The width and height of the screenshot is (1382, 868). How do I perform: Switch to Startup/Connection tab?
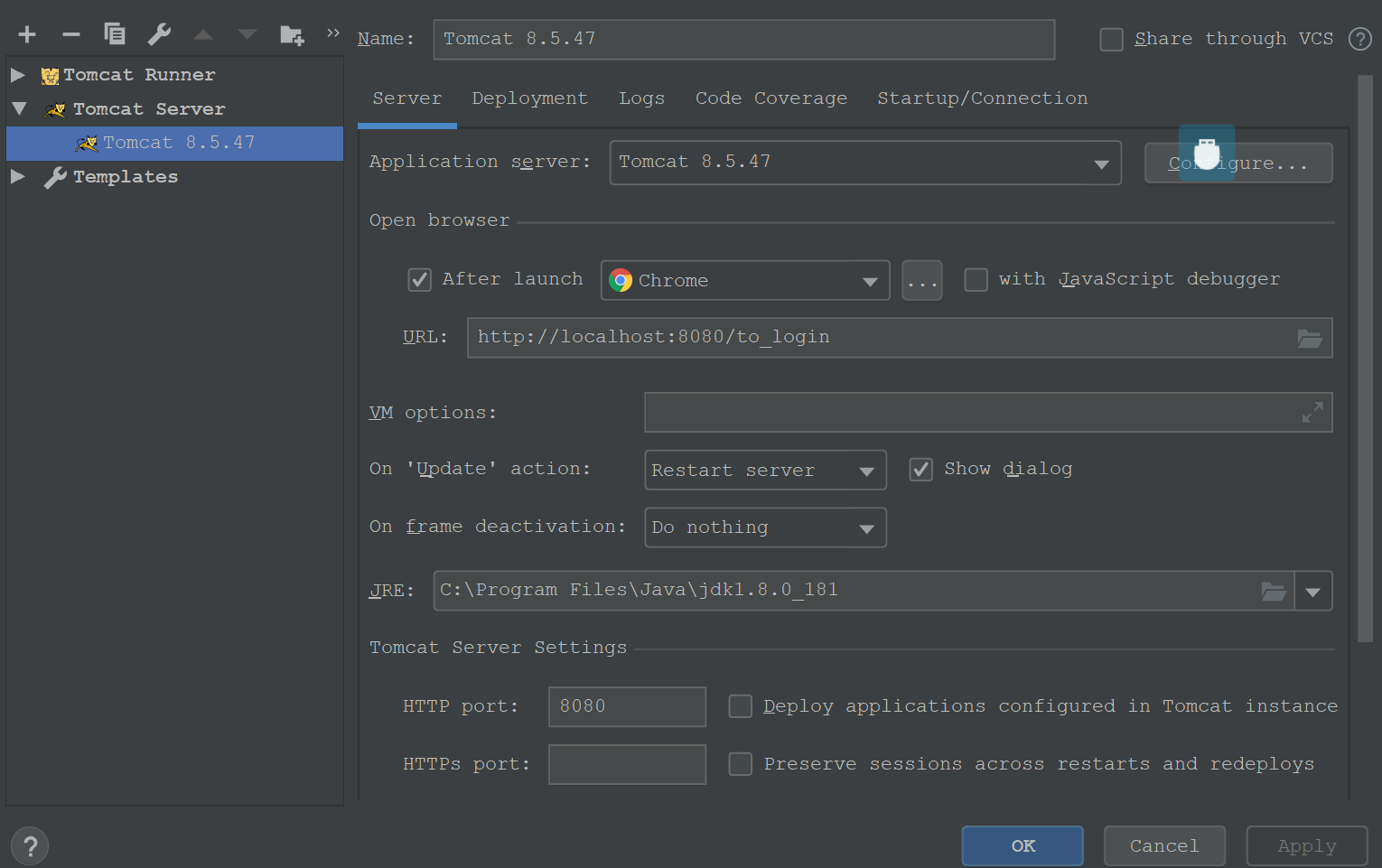tap(983, 98)
